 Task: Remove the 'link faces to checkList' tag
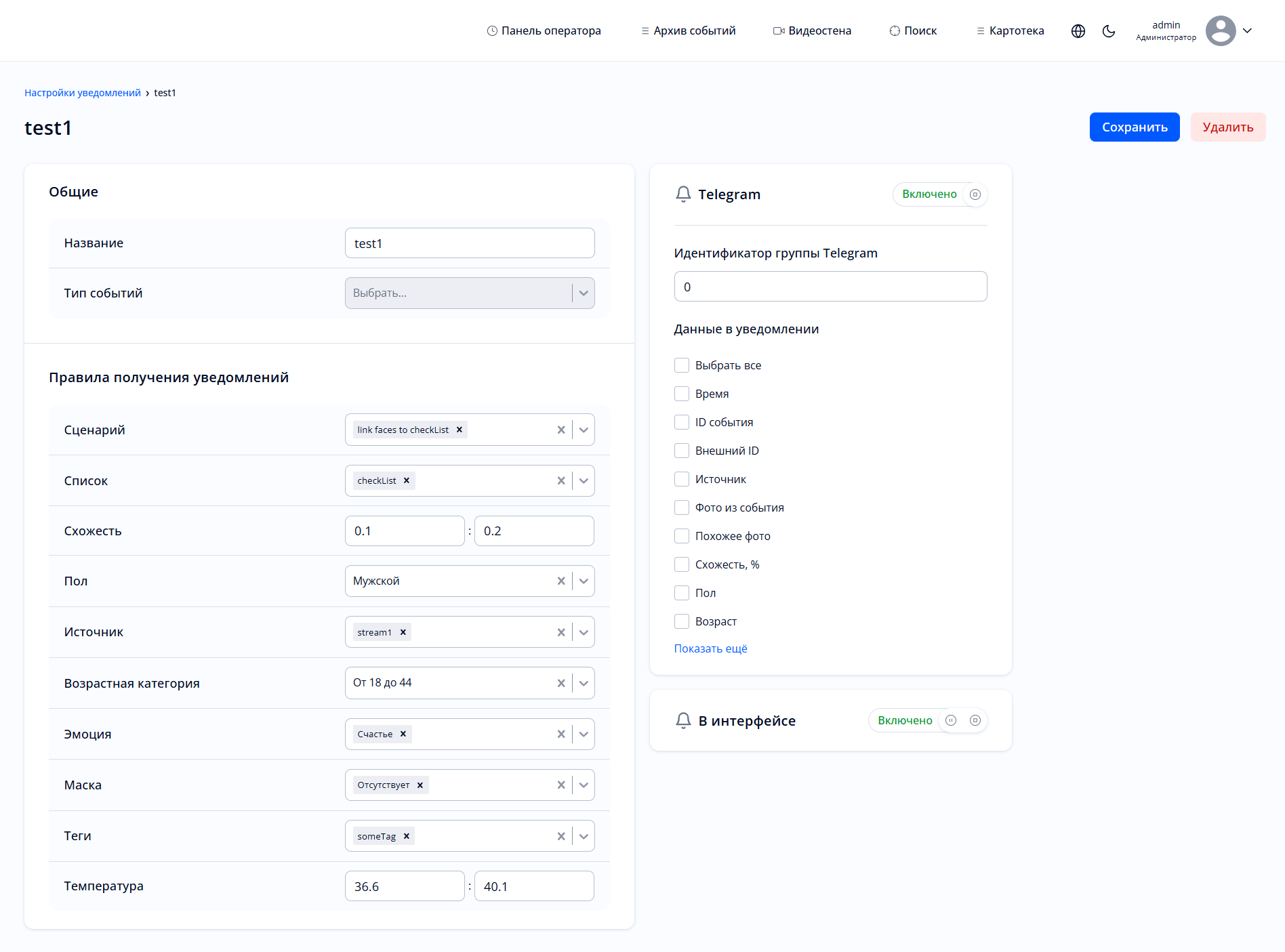(x=460, y=430)
